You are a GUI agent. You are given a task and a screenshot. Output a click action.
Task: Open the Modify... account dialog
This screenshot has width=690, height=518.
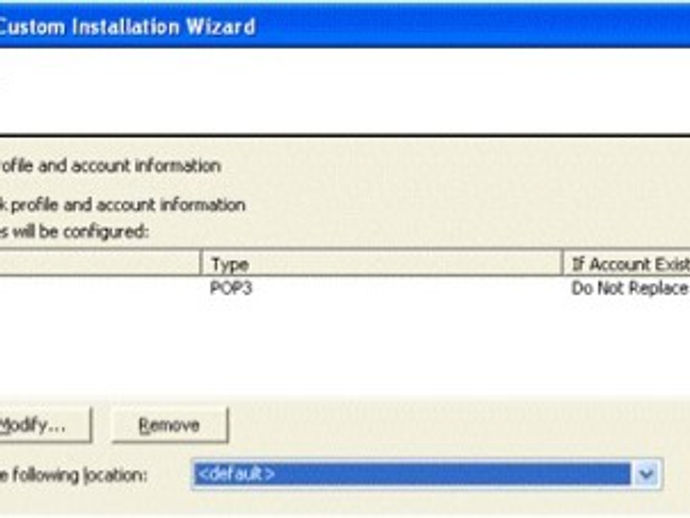pyautogui.click(x=45, y=425)
